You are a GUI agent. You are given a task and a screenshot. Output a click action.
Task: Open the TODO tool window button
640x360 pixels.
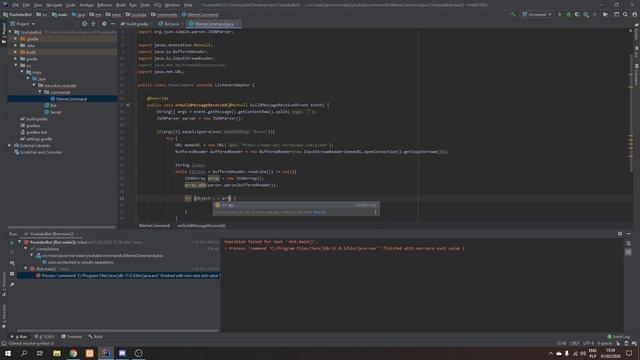[x=44, y=337]
